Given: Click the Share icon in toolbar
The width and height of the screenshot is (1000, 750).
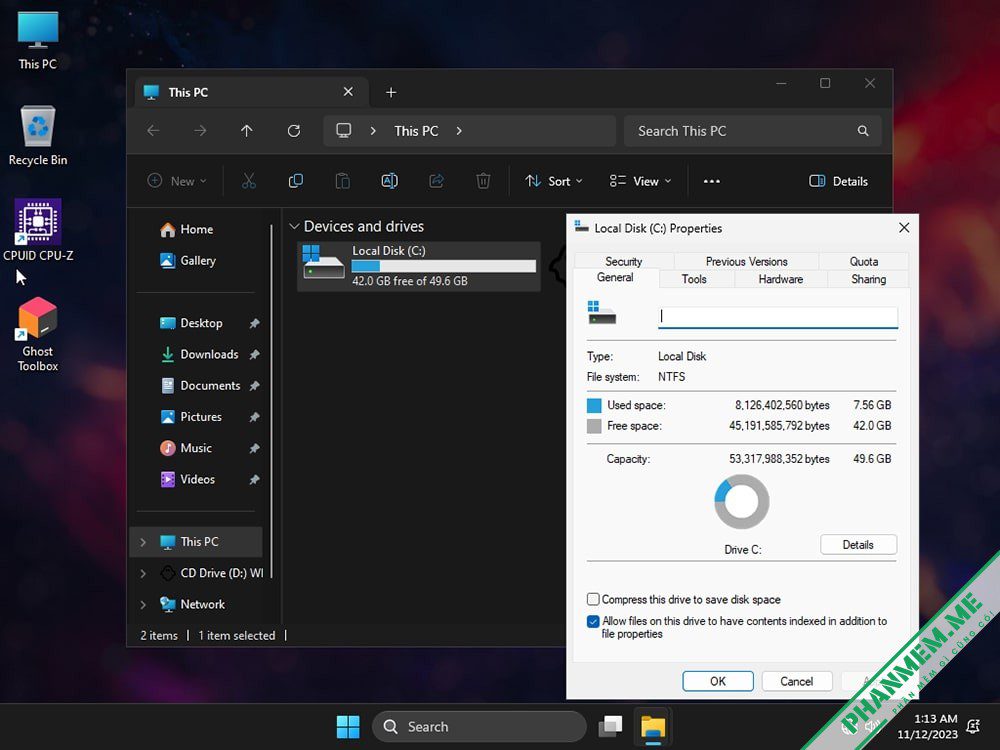Looking at the screenshot, I should click(x=436, y=181).
